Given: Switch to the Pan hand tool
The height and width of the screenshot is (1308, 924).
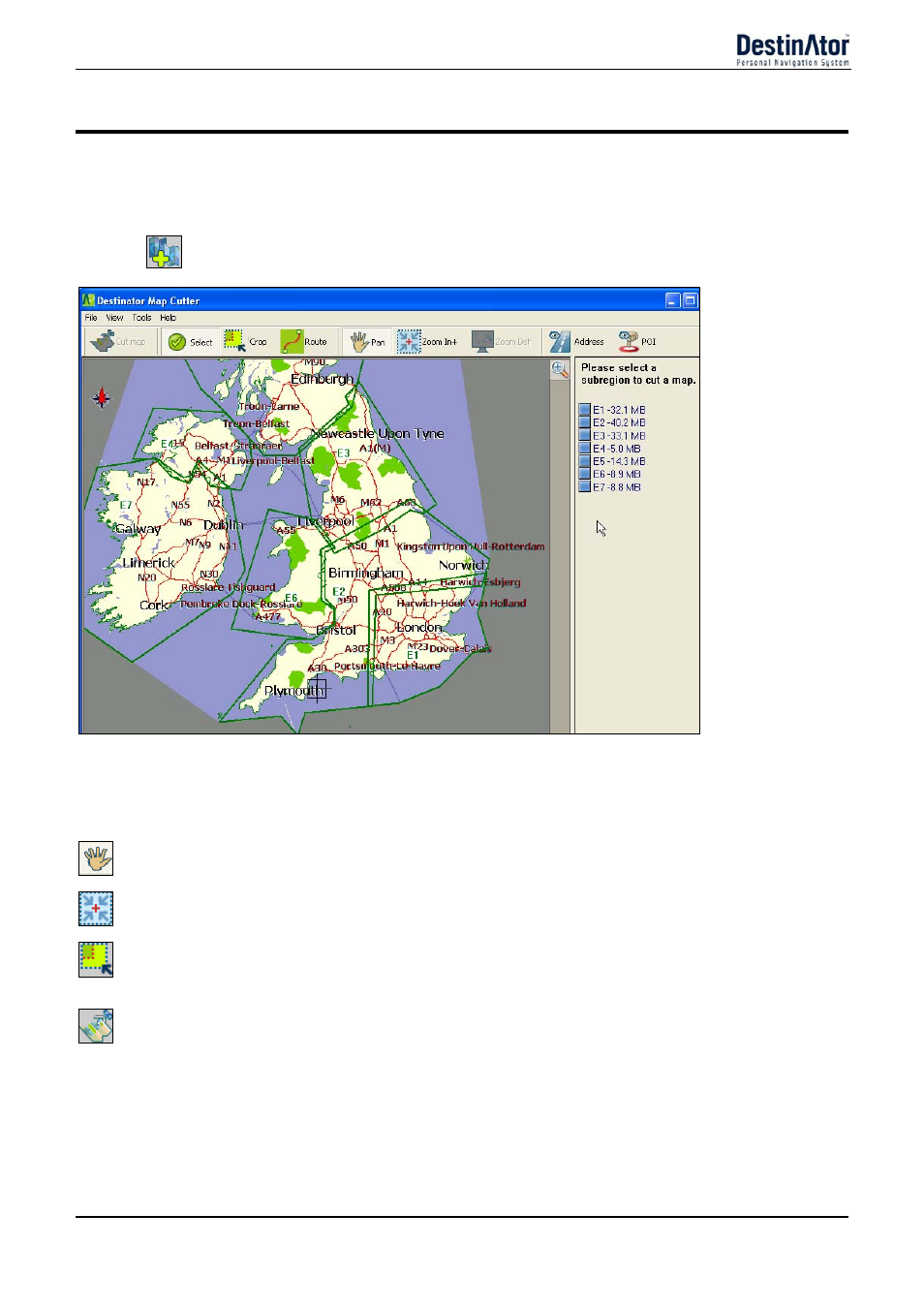Looking at the screenshot, I should (367, 342).
